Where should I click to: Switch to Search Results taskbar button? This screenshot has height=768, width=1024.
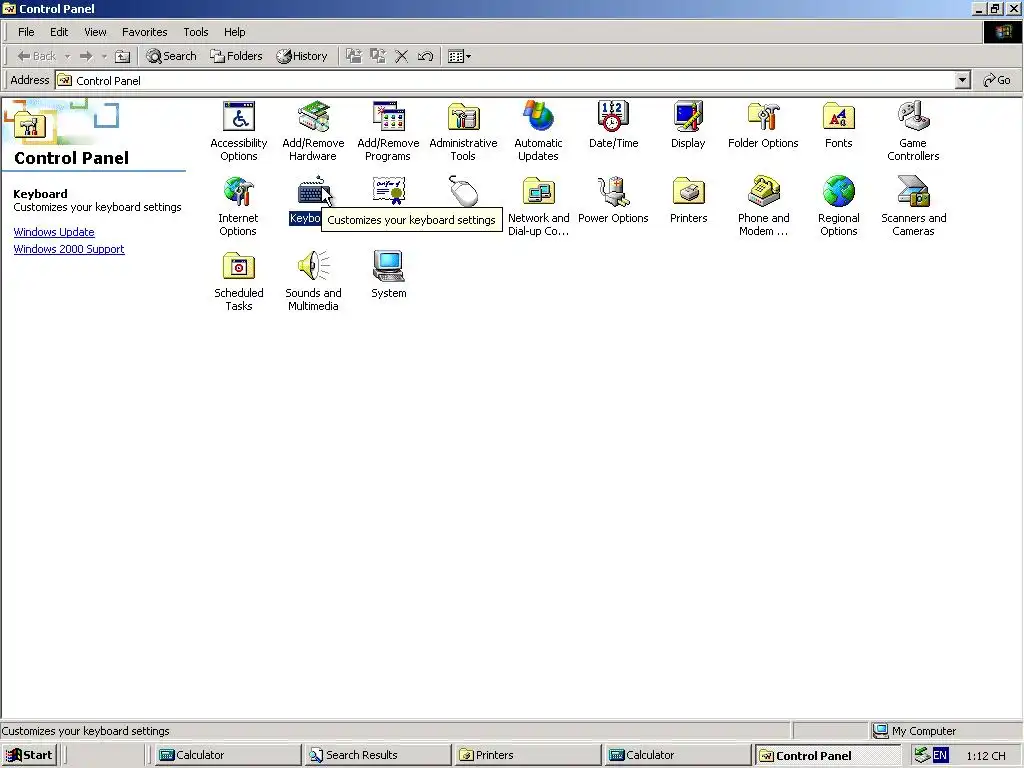(x=377, y=755)
